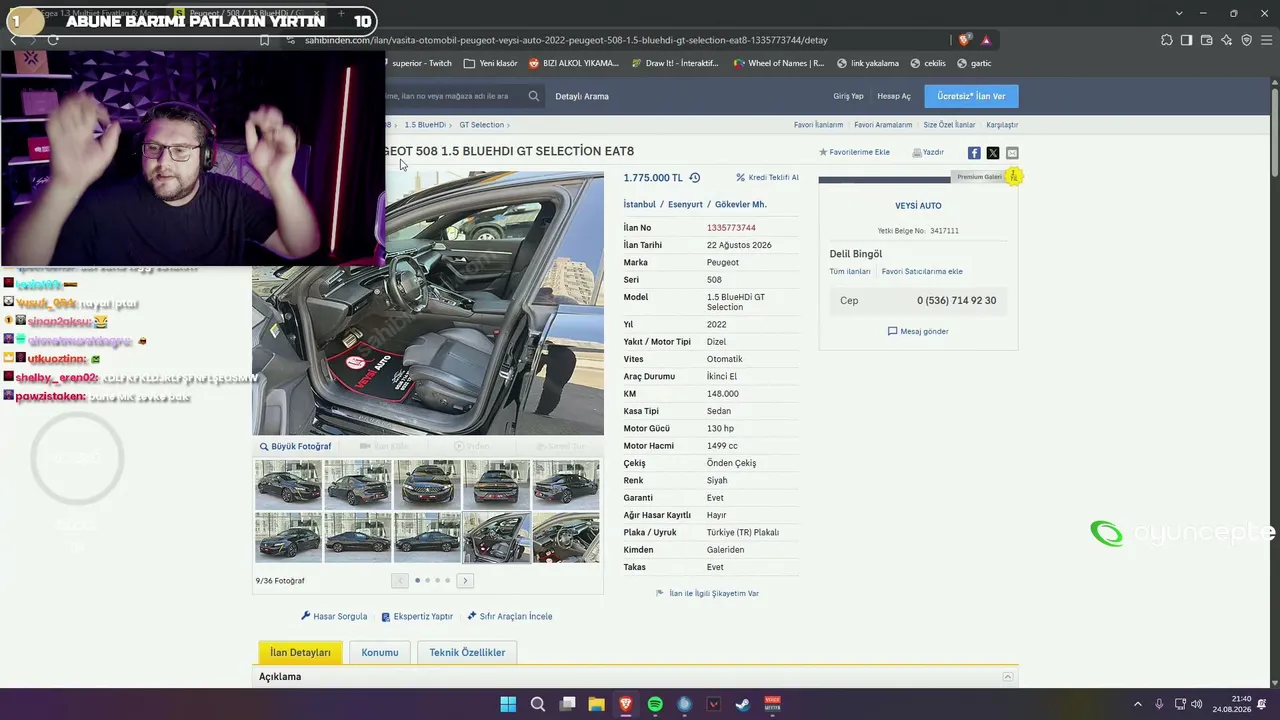Click Ekspertiz Yaptır link
This screenshot has height=720, width=1280.
(x=417, y=616)
